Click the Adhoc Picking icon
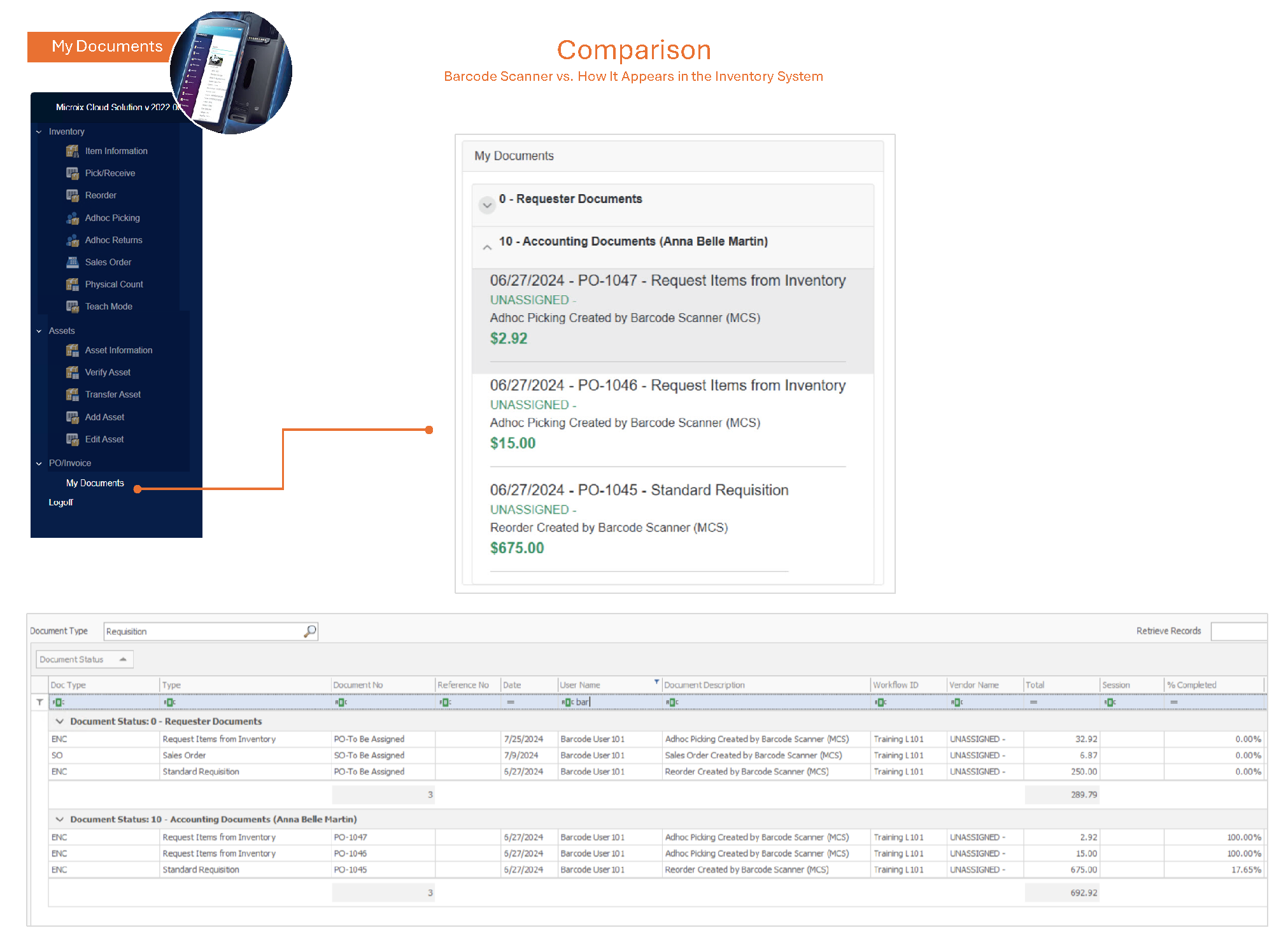 pyautogui.click(x=72, y=218)
